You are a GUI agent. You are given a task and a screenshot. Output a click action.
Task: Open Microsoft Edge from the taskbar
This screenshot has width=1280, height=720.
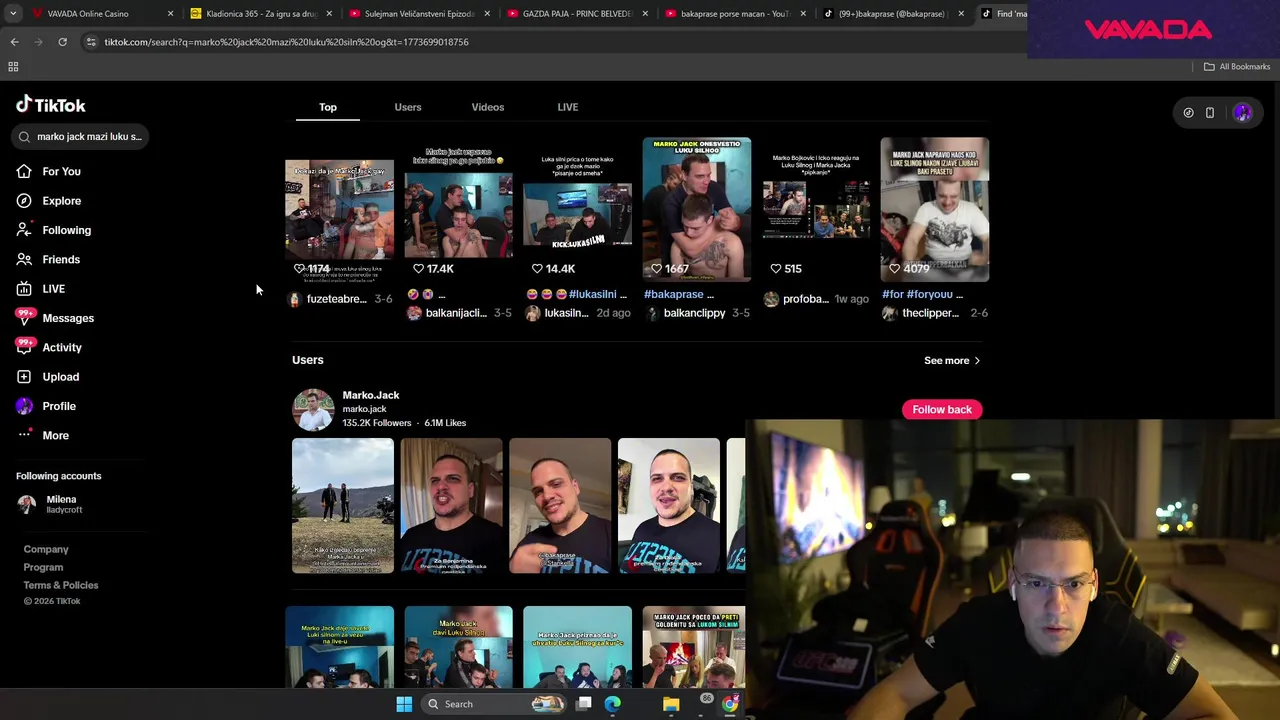pyautogui.click(x=612, y=704)
